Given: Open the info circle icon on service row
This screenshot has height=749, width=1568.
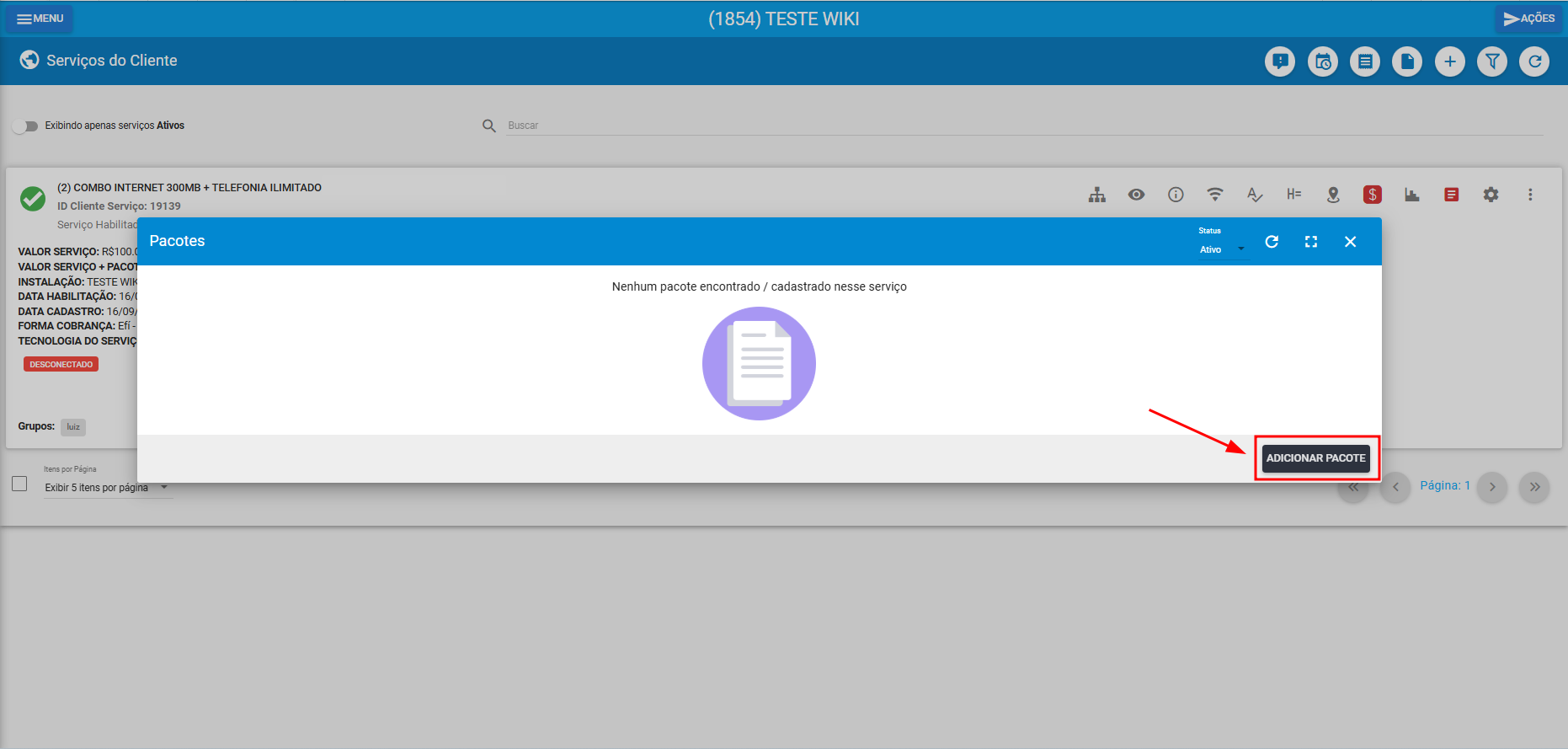Looking at the screenshot, I should [x=1176, y=195].
